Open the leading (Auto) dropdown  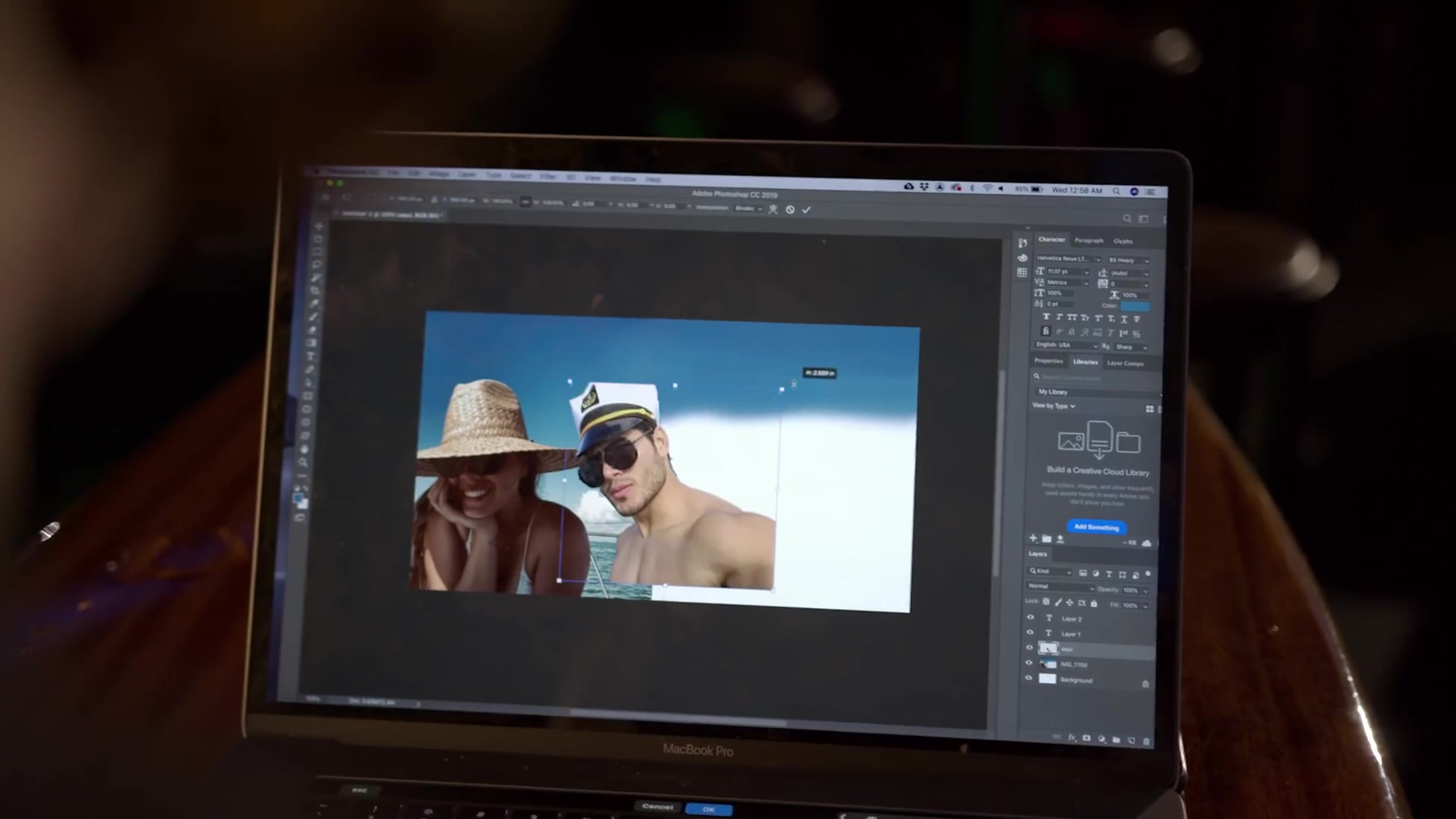1146,274
